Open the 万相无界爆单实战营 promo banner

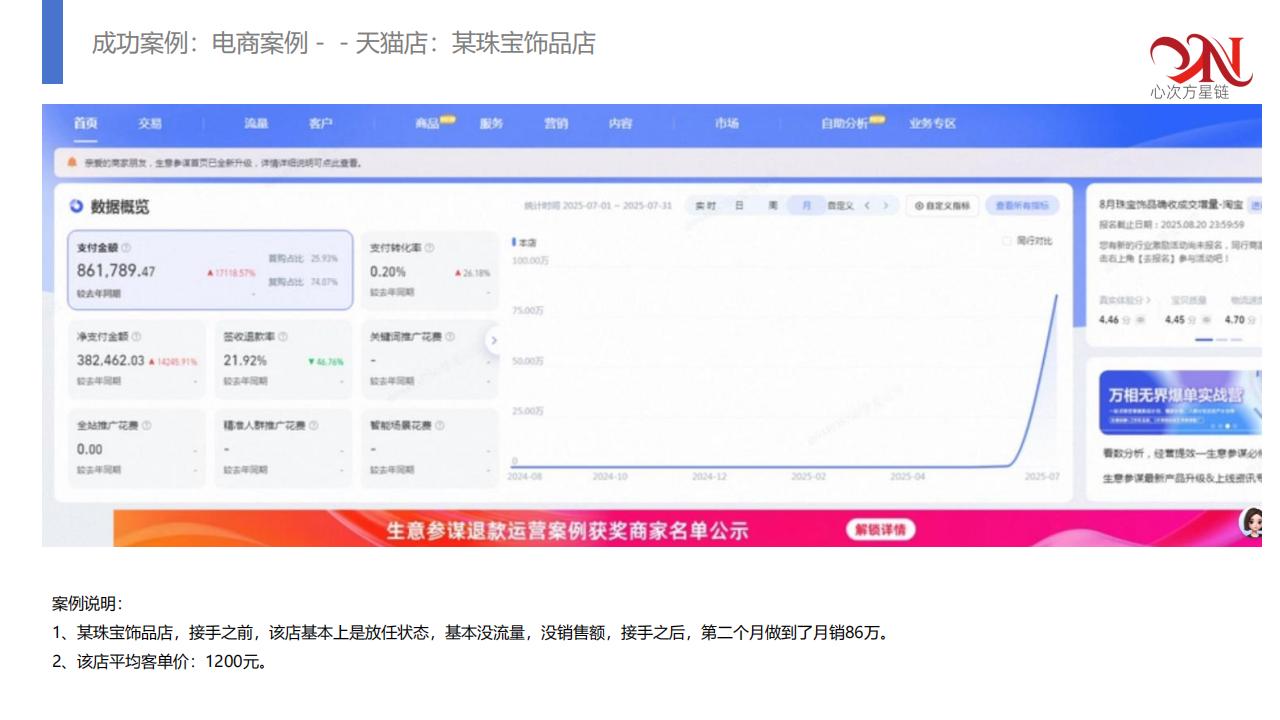[x=1177, y=402]
